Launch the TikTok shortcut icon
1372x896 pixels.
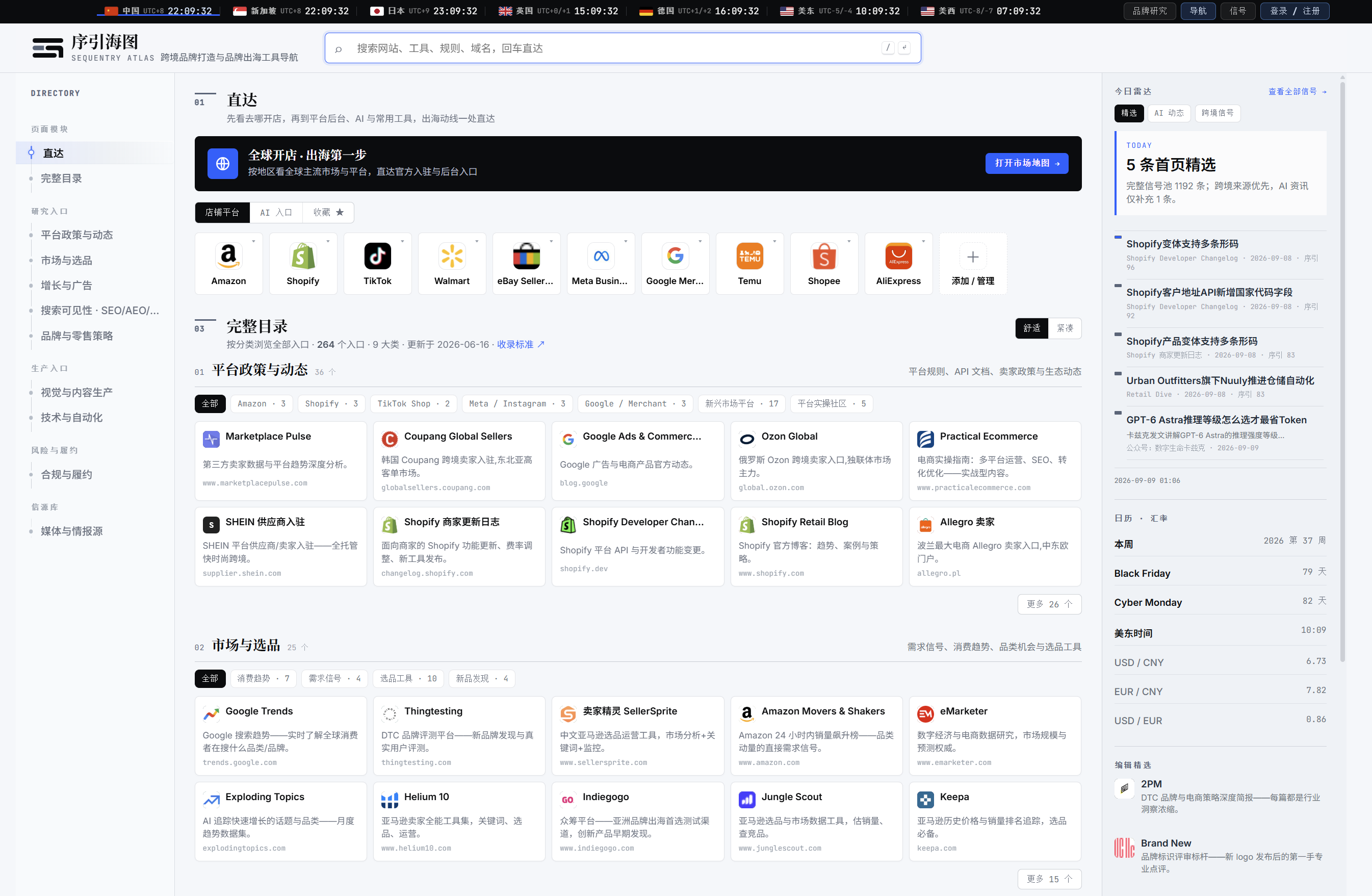(378, 256)
